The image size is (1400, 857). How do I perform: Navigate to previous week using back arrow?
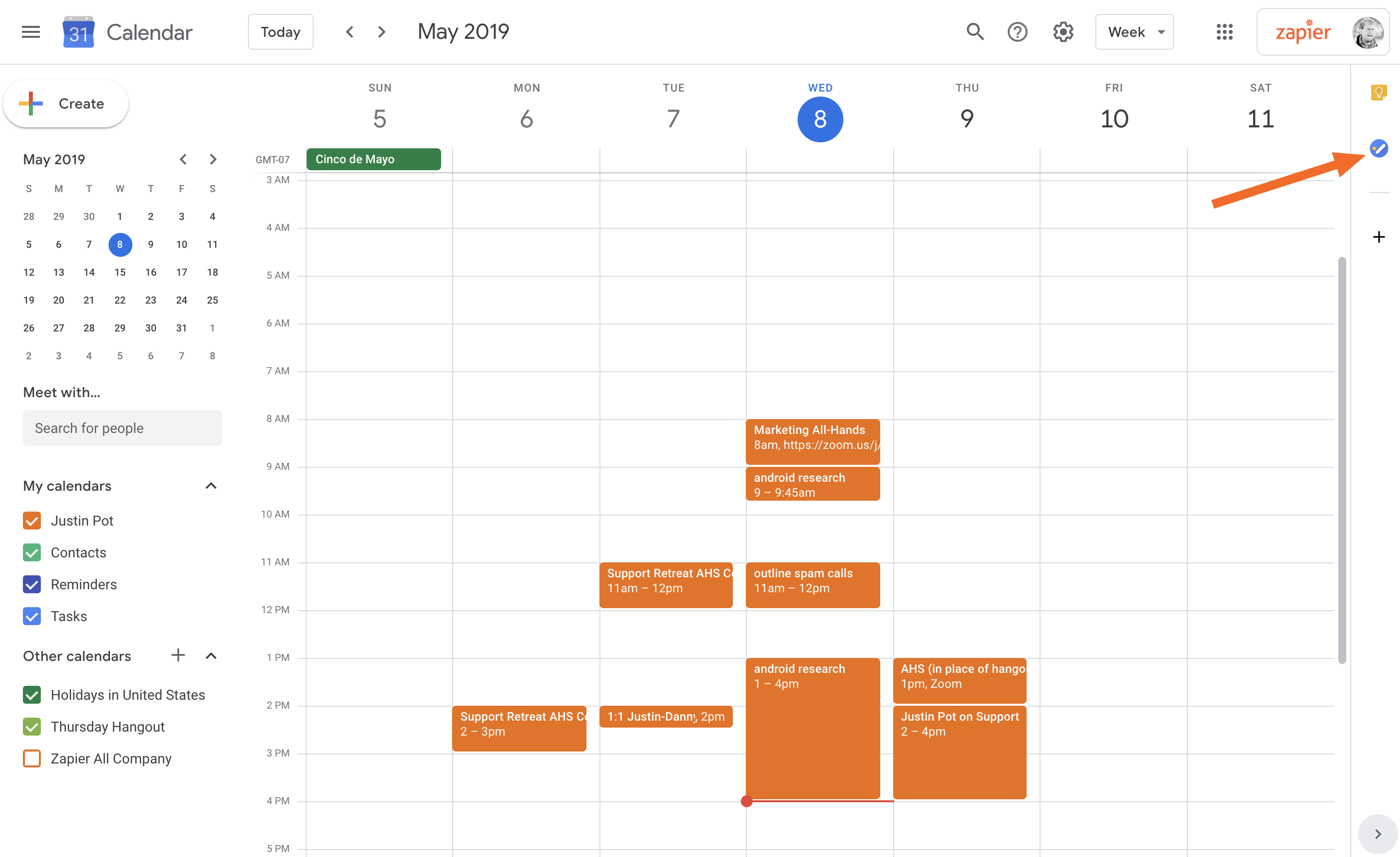[x=349, y=32]
